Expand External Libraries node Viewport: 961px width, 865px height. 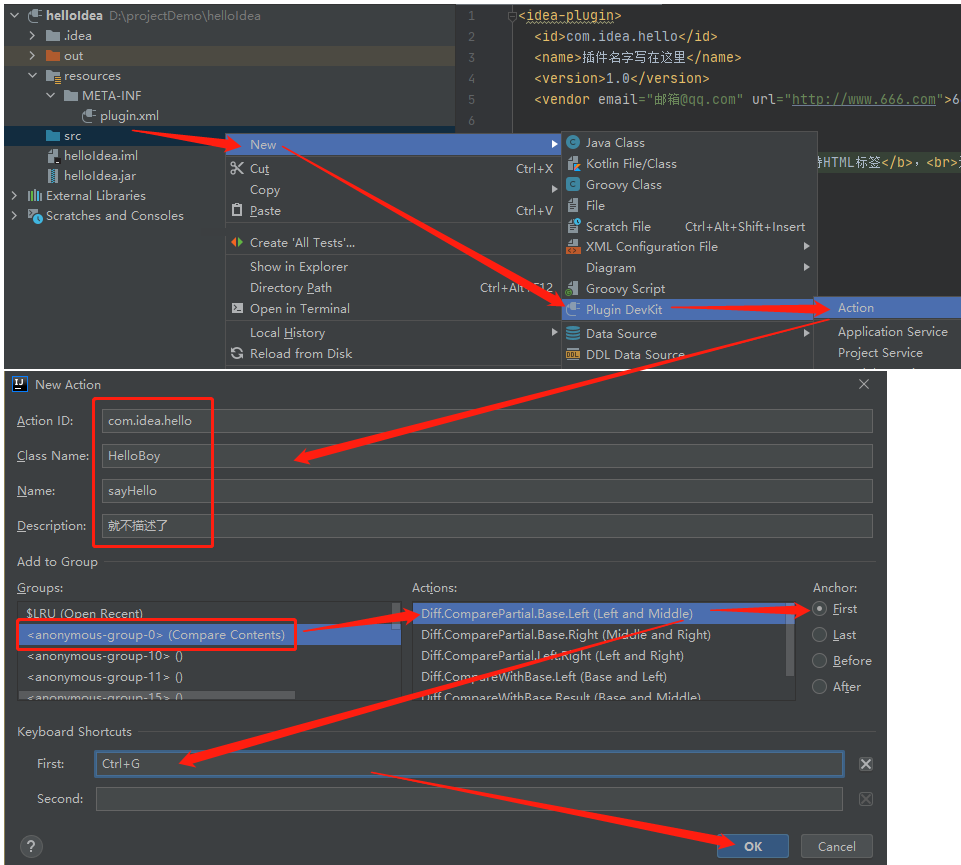click(15, 196)
